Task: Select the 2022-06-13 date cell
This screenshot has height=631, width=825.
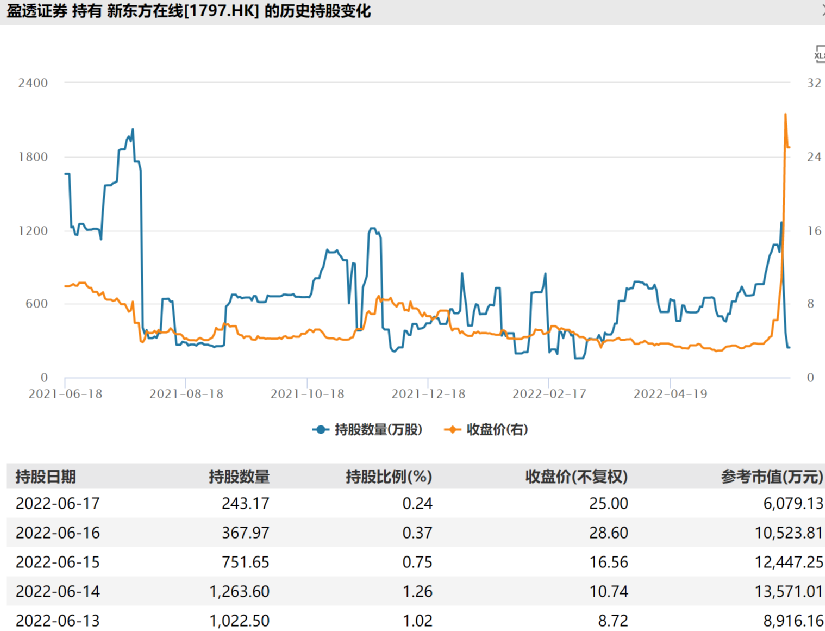Action: tap(57, 621)
